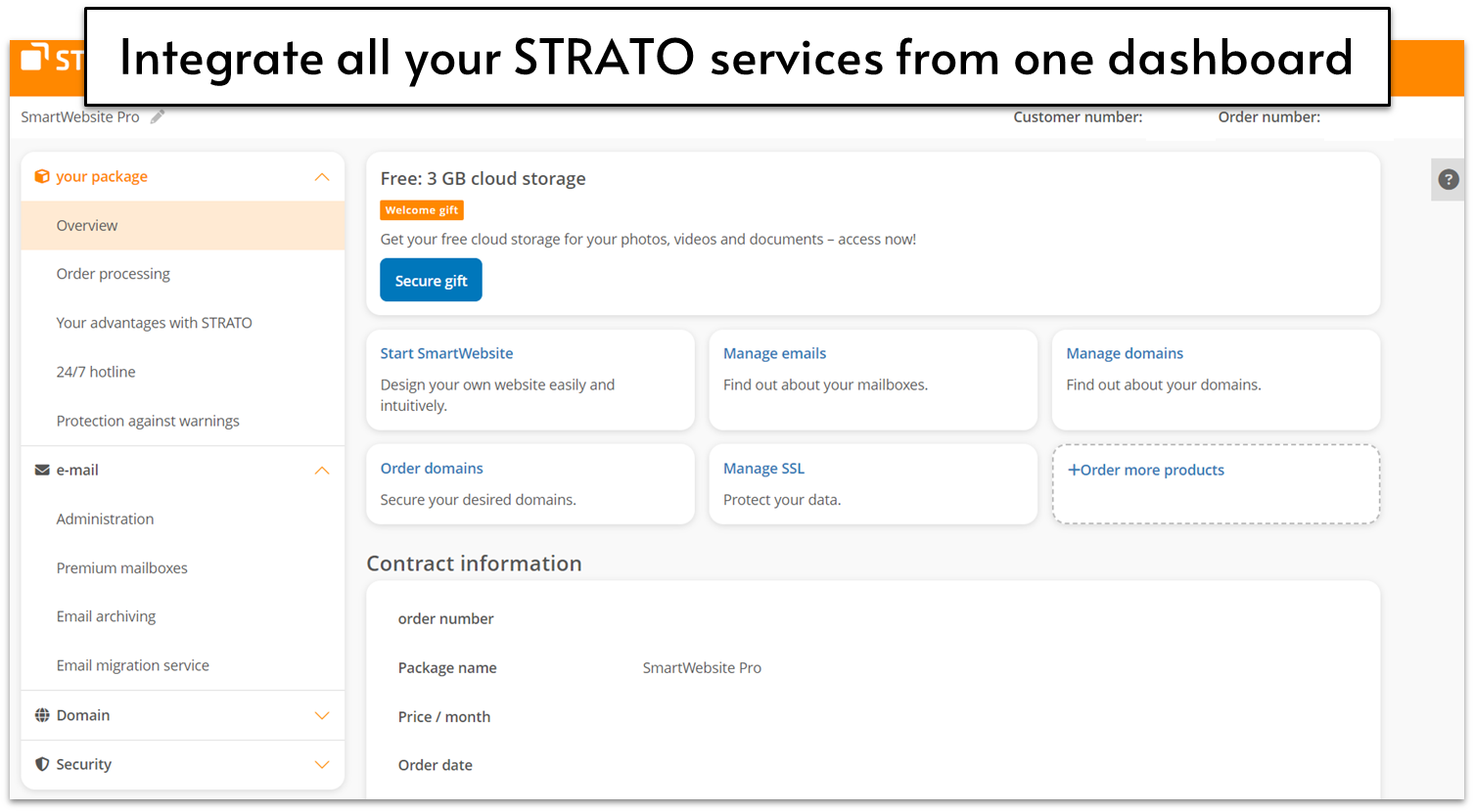Click the envelope icon next to e-mail
Image resolution: width=1474 pixels, height=812 pixels.
(42, 470)
